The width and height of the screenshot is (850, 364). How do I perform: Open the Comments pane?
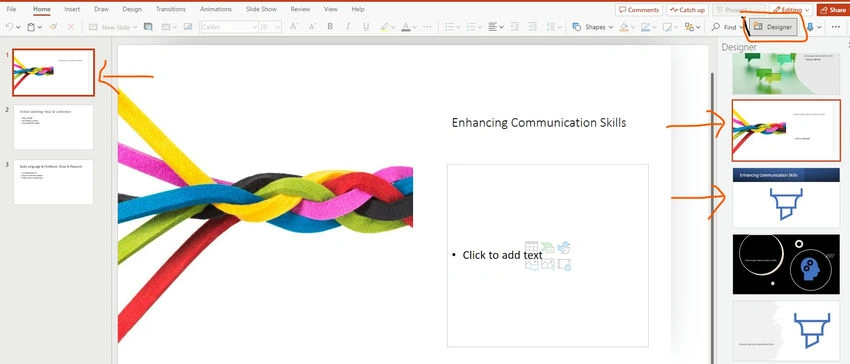point(639,10)
